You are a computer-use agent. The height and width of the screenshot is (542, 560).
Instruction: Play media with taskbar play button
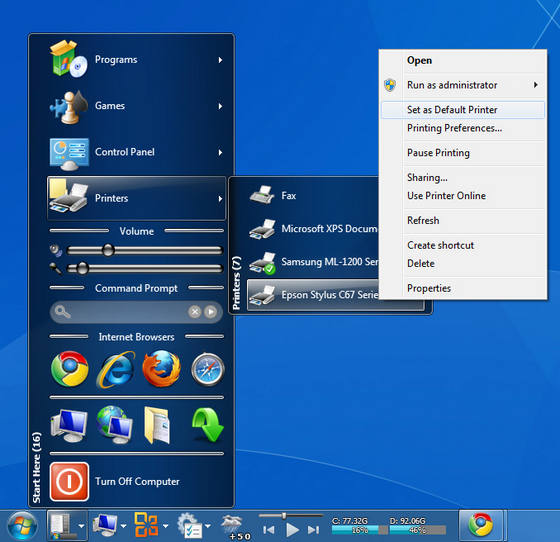(x=292, y=530)
